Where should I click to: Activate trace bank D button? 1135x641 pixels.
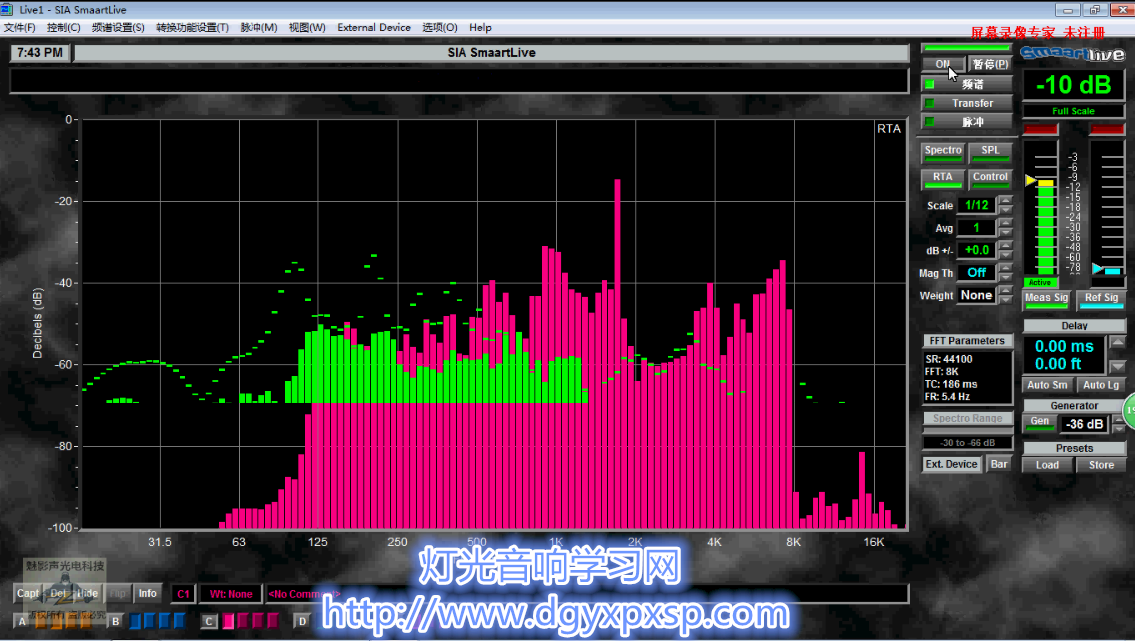tap(302, 621)
